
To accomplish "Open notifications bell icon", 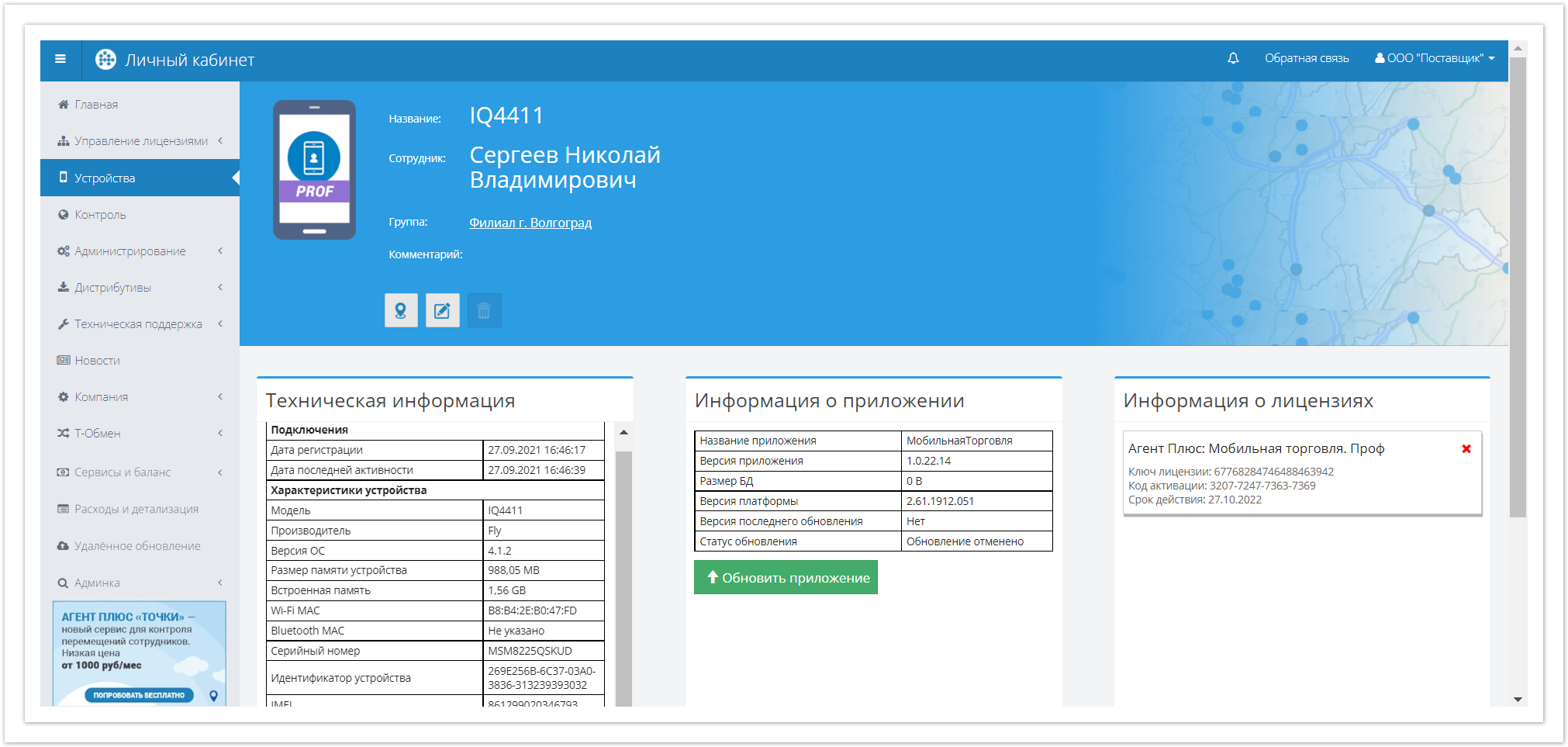I will point(1233,58).
